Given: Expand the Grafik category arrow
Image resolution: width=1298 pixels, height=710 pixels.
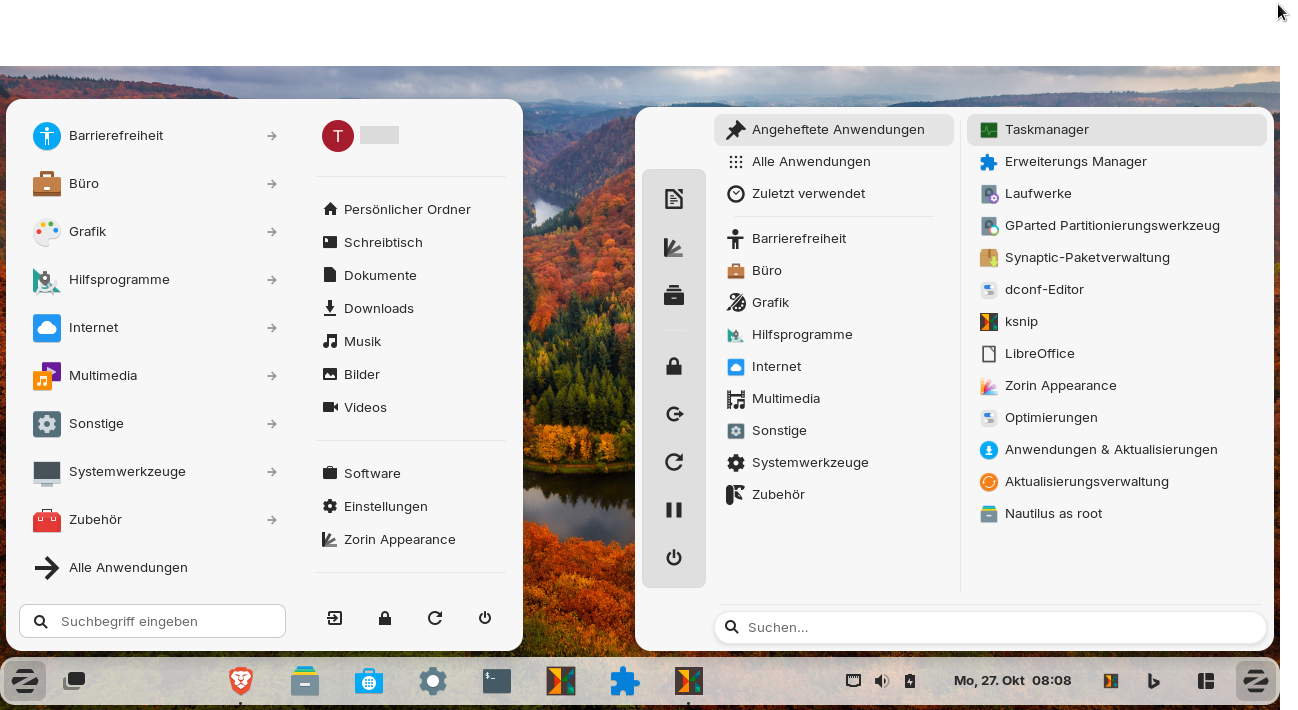Looking at the screenshot, I should 271,232.
